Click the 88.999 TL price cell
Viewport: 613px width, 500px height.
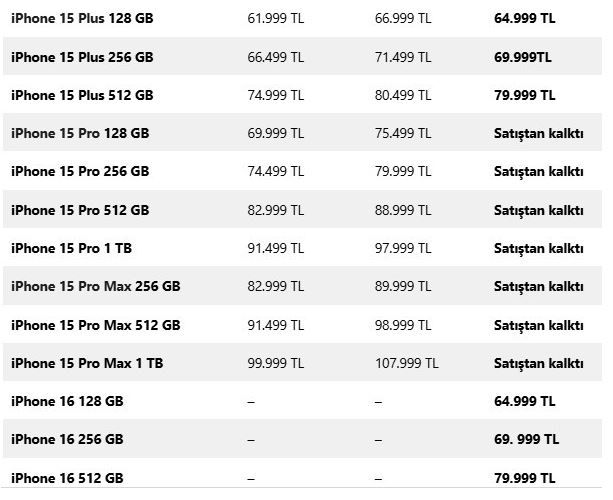[403, 210]
